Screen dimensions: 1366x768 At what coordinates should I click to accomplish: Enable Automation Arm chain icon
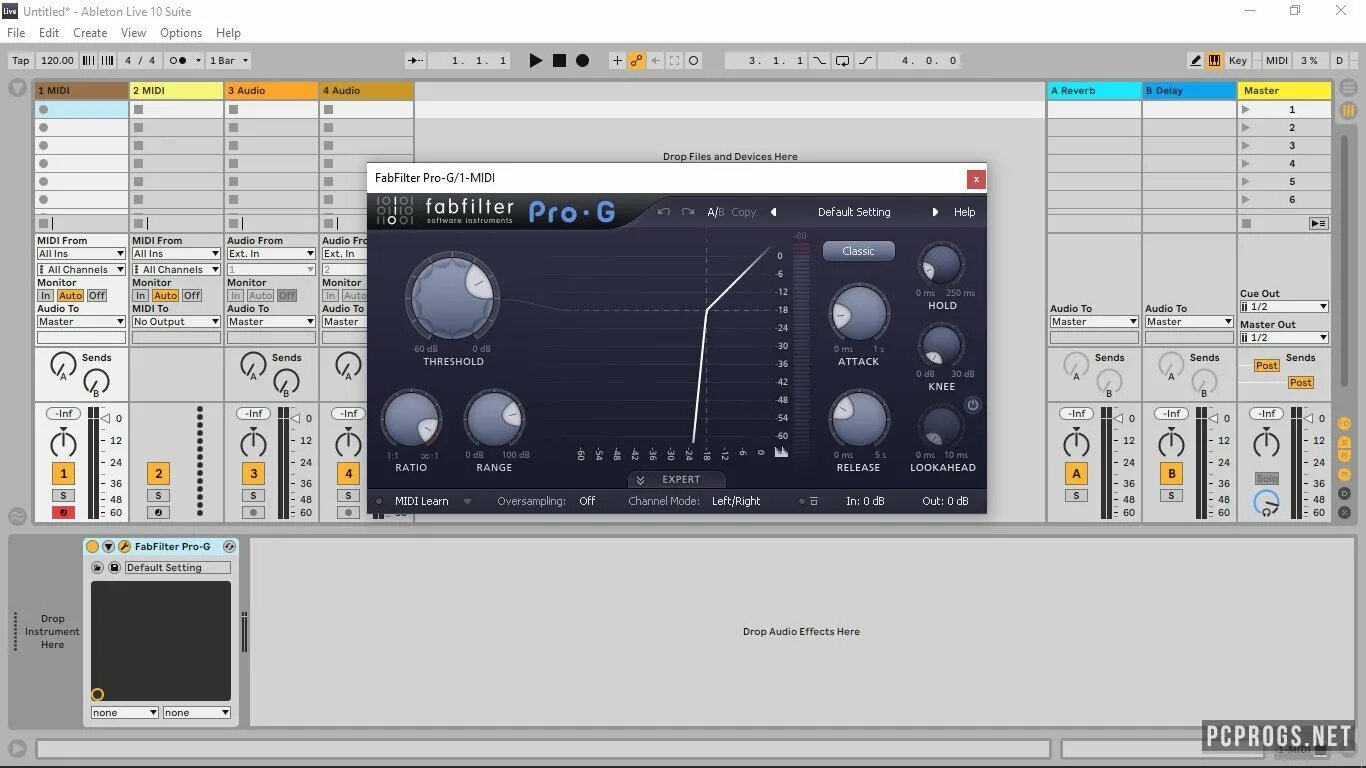[x=636, y=60]
